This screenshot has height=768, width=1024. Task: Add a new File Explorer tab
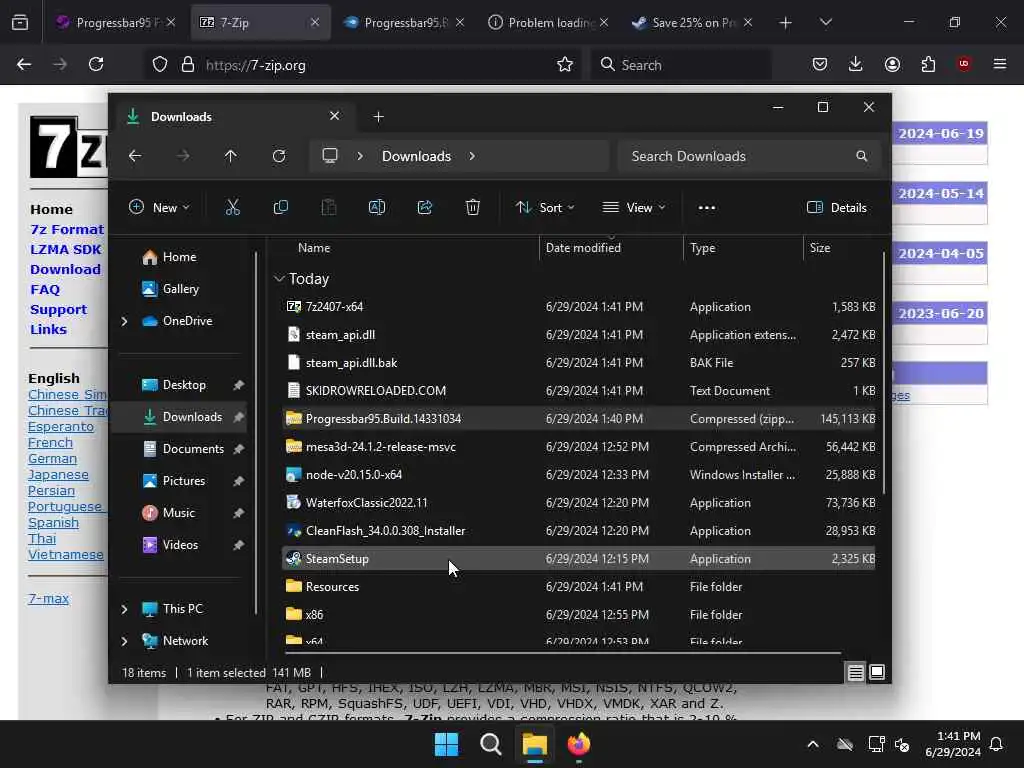(378, 116)
